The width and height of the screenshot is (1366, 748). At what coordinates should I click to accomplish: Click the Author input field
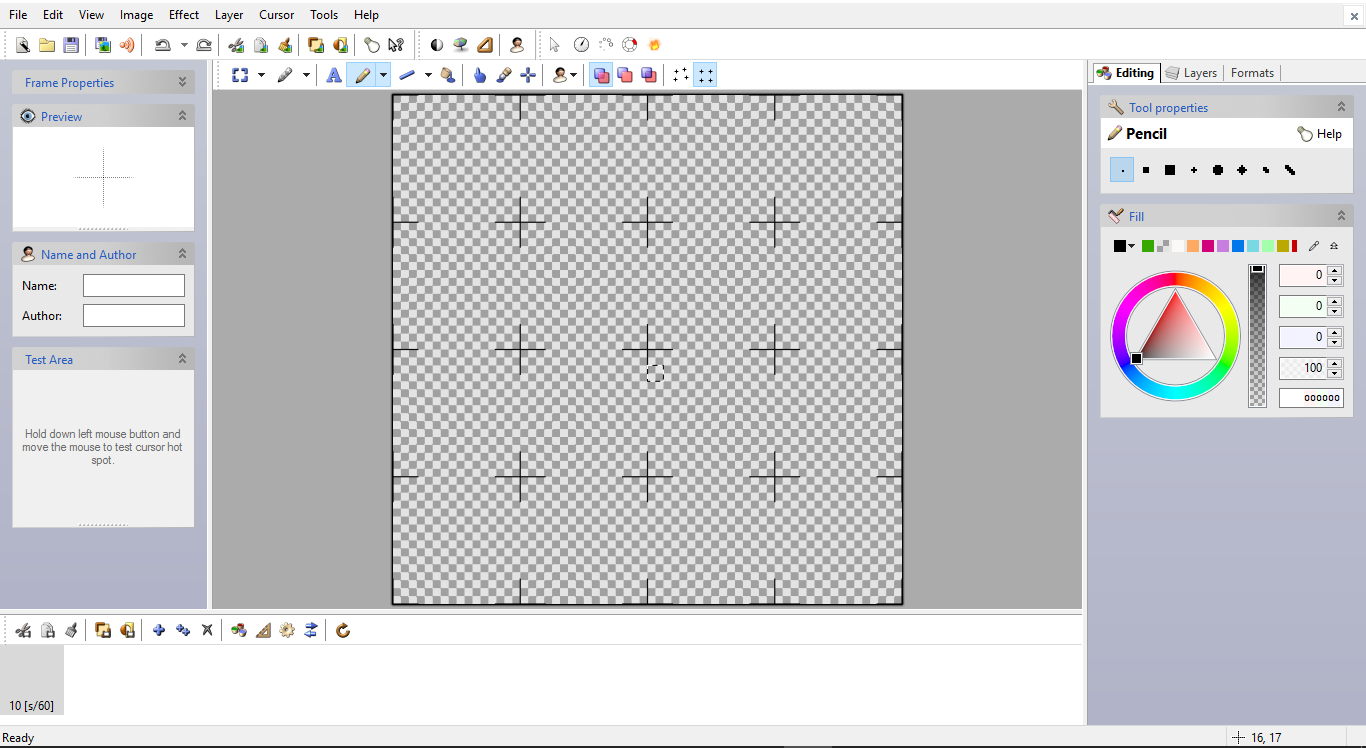coord(134,316)
